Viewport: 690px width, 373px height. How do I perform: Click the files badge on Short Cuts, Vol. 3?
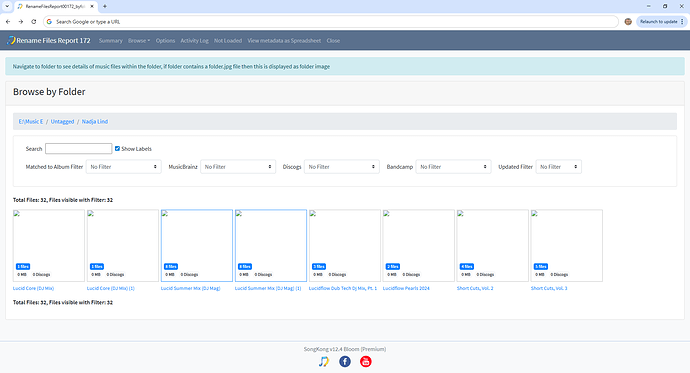(540, 267)
